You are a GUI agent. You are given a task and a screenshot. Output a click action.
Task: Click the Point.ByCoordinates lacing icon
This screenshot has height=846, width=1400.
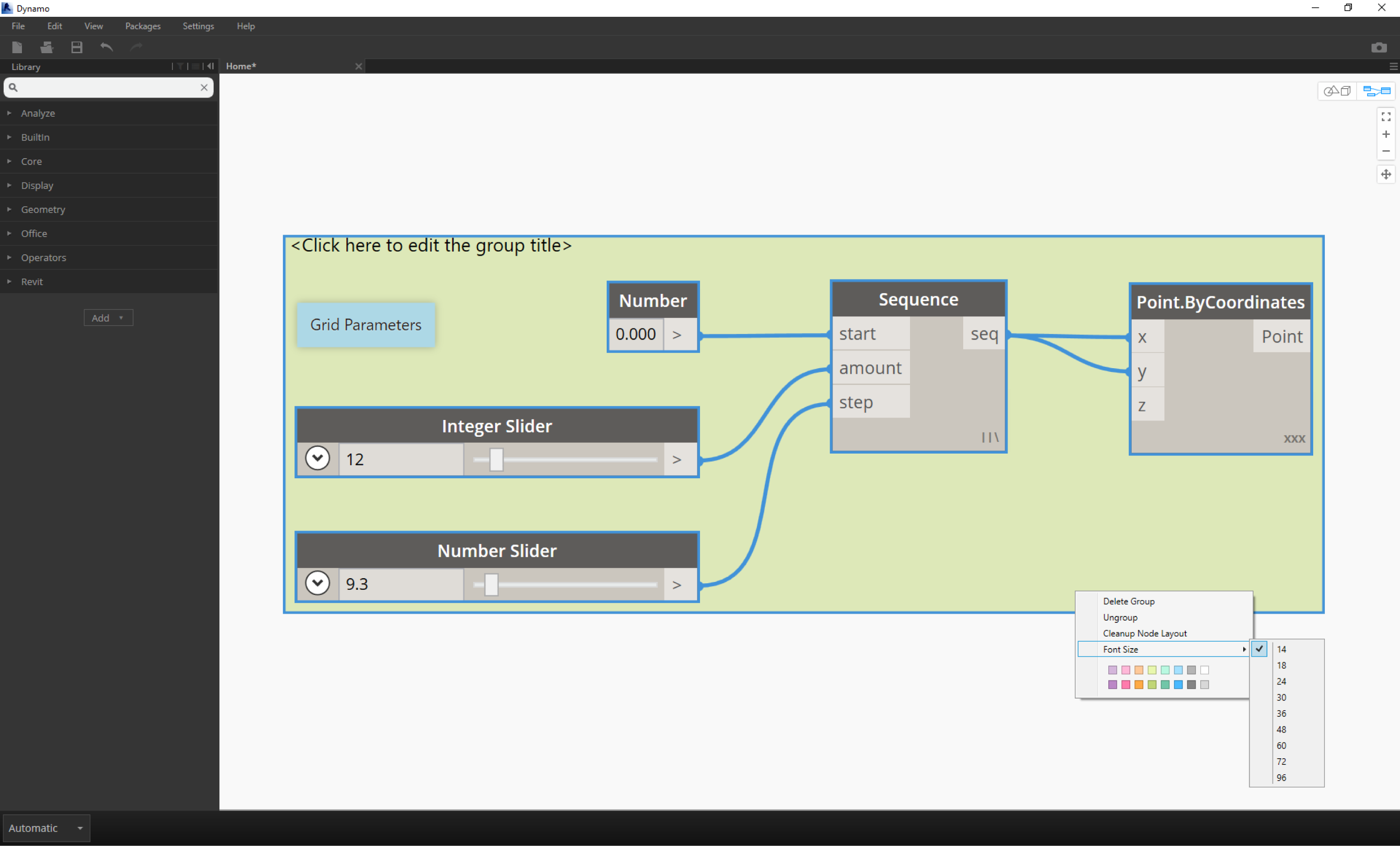pos(1294,439)
